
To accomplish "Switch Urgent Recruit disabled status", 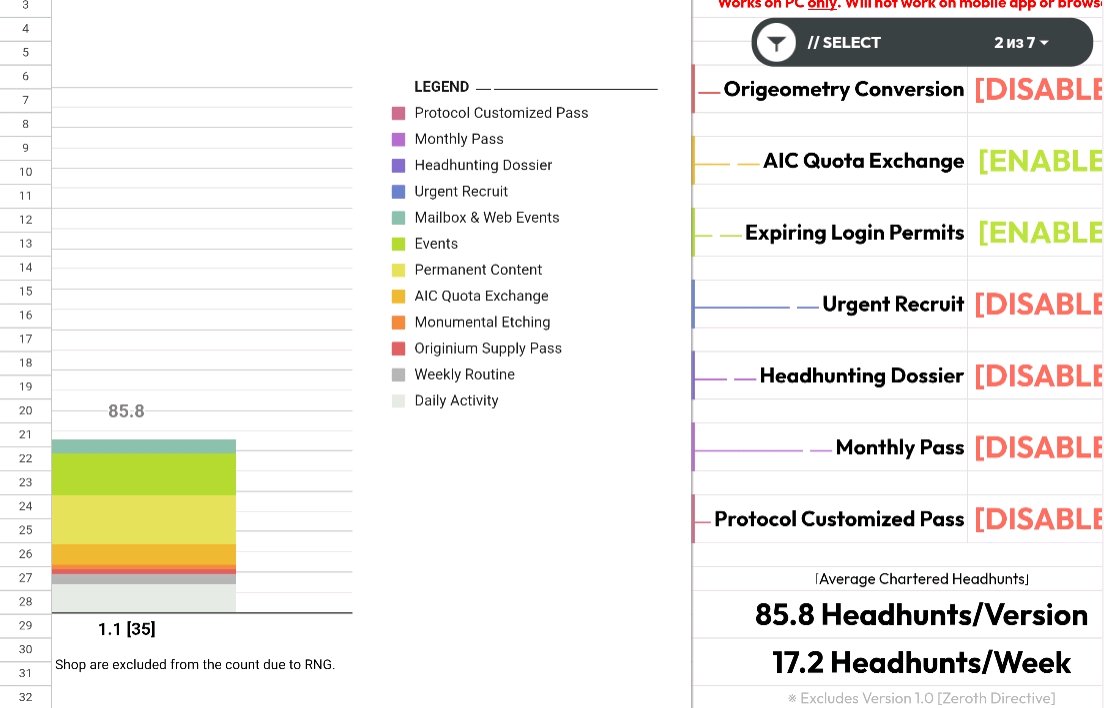I will [x=1038, y=305].
